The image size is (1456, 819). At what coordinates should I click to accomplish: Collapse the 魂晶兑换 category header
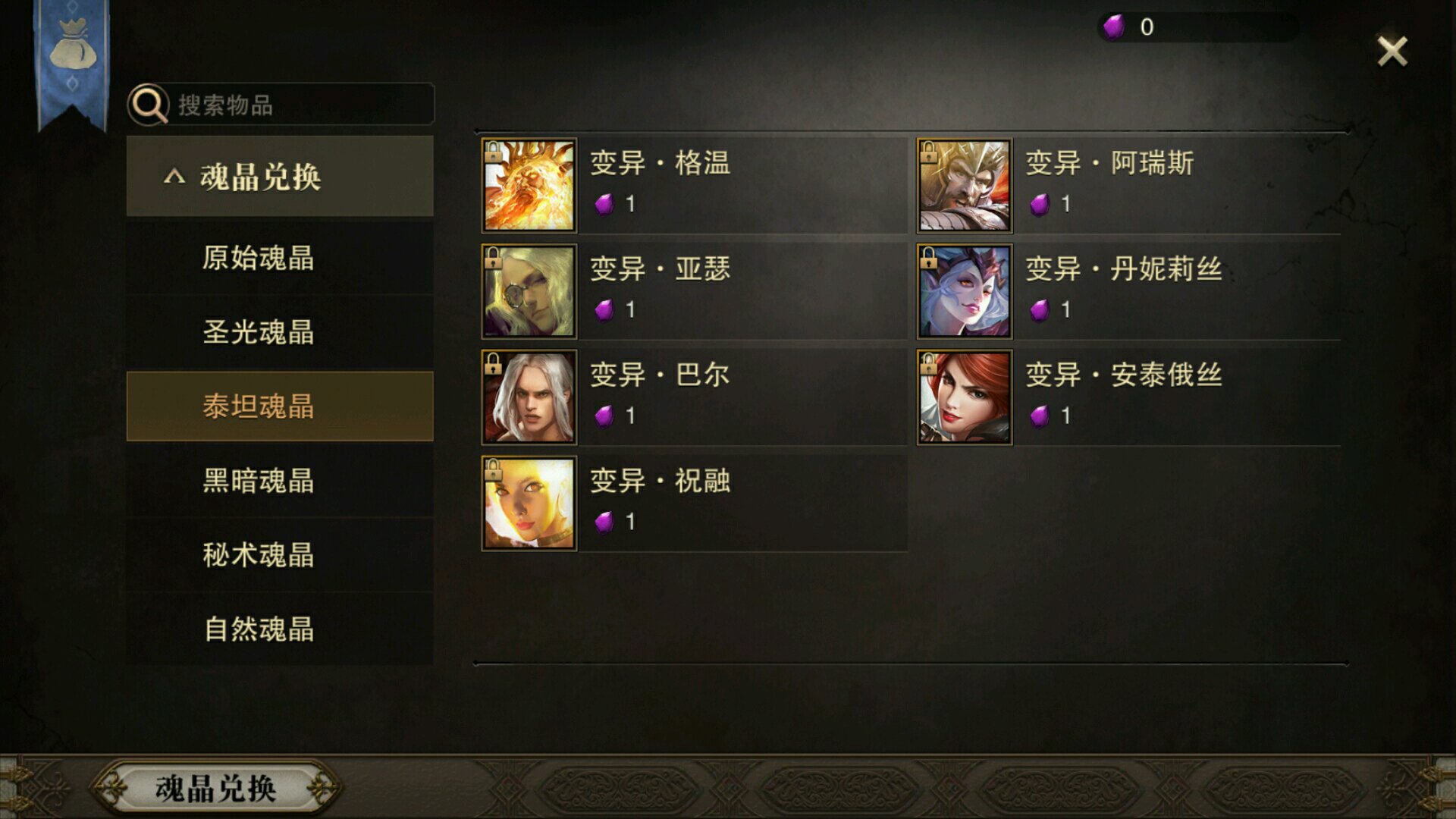click(x=280, y=177)
